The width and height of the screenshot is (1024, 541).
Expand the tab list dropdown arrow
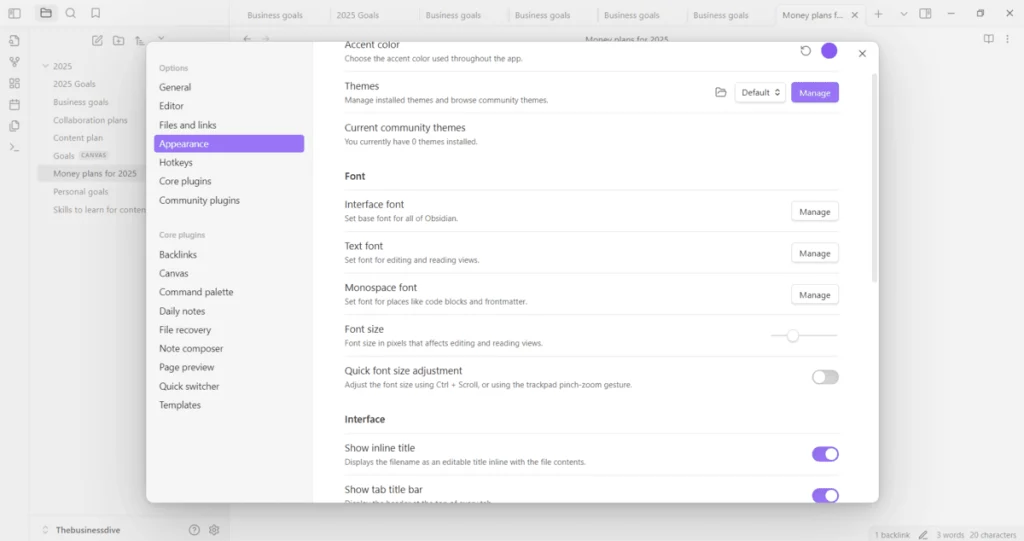pos(903,14)
